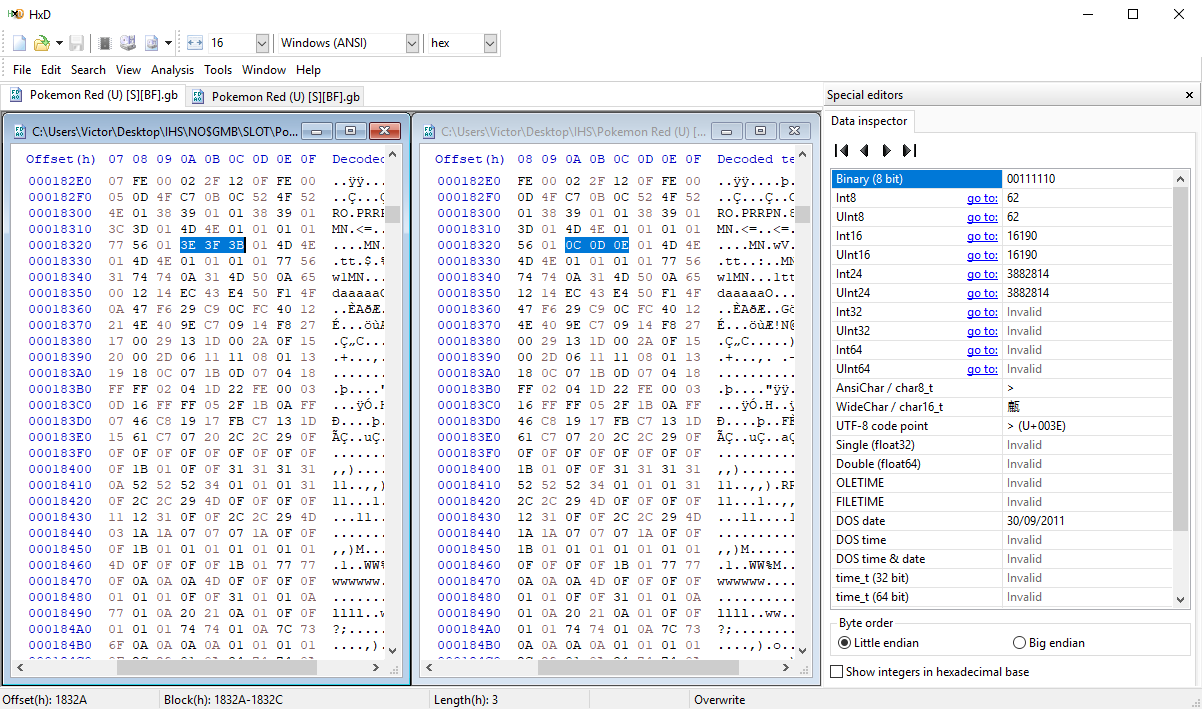Viewport: 1202px width, 709px height.
Task: Restore the inactive IHS\Pokemon Red child window
Action: pyautogui.click(x=760, y=131)
